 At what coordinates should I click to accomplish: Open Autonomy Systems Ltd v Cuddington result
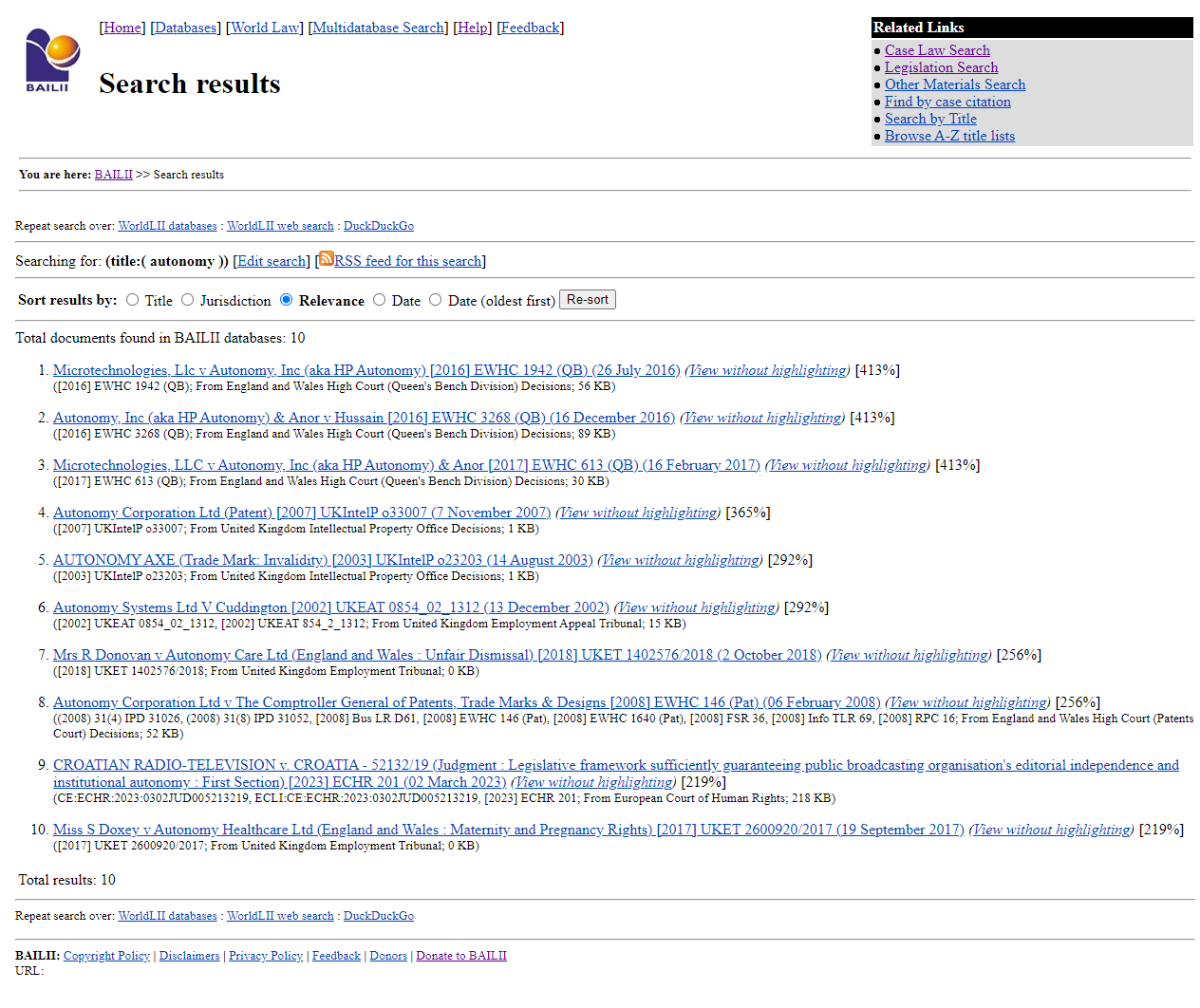tap(330, 607)
